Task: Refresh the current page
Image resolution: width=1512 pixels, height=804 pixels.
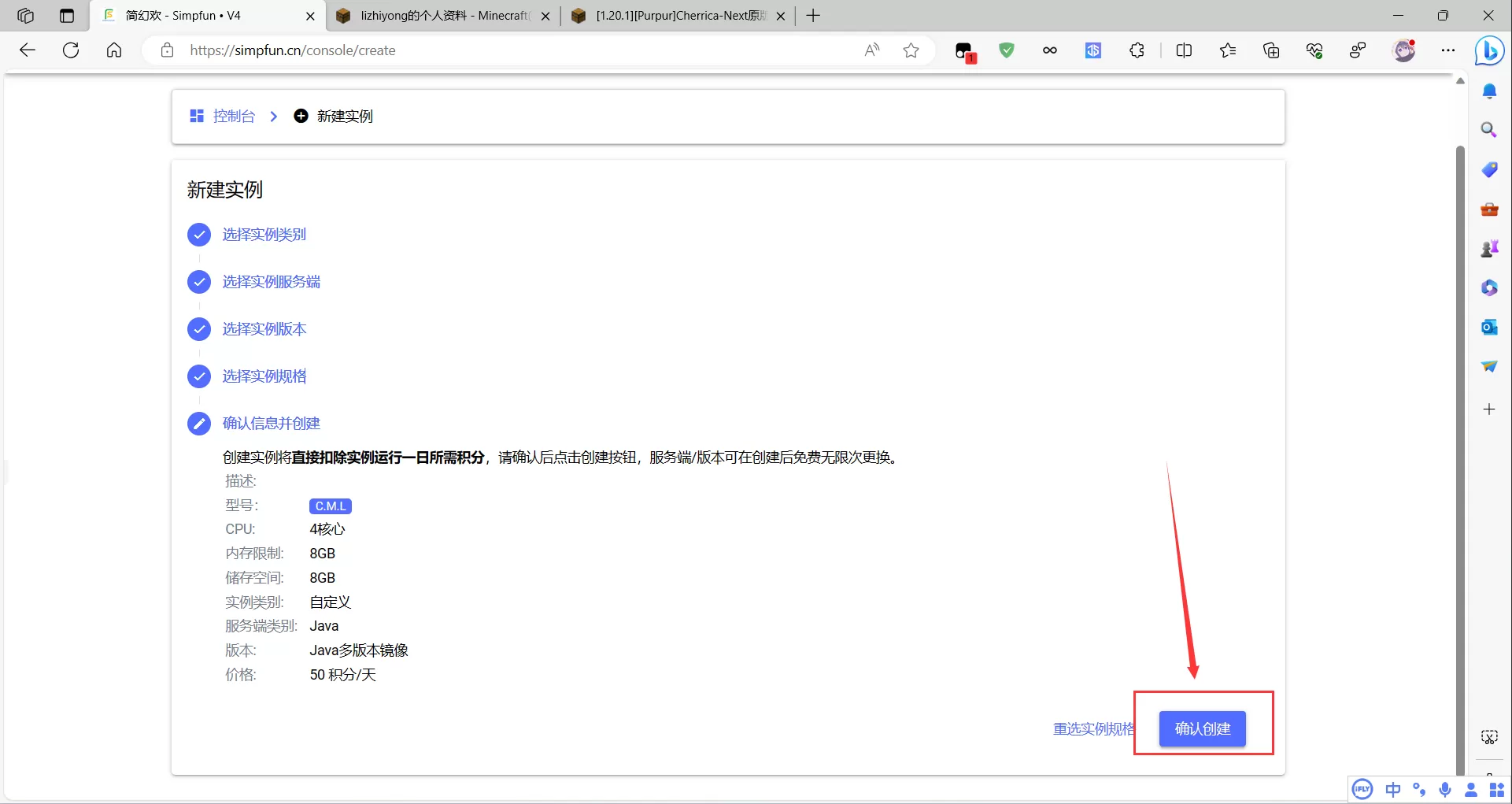Action: (71, 50)
